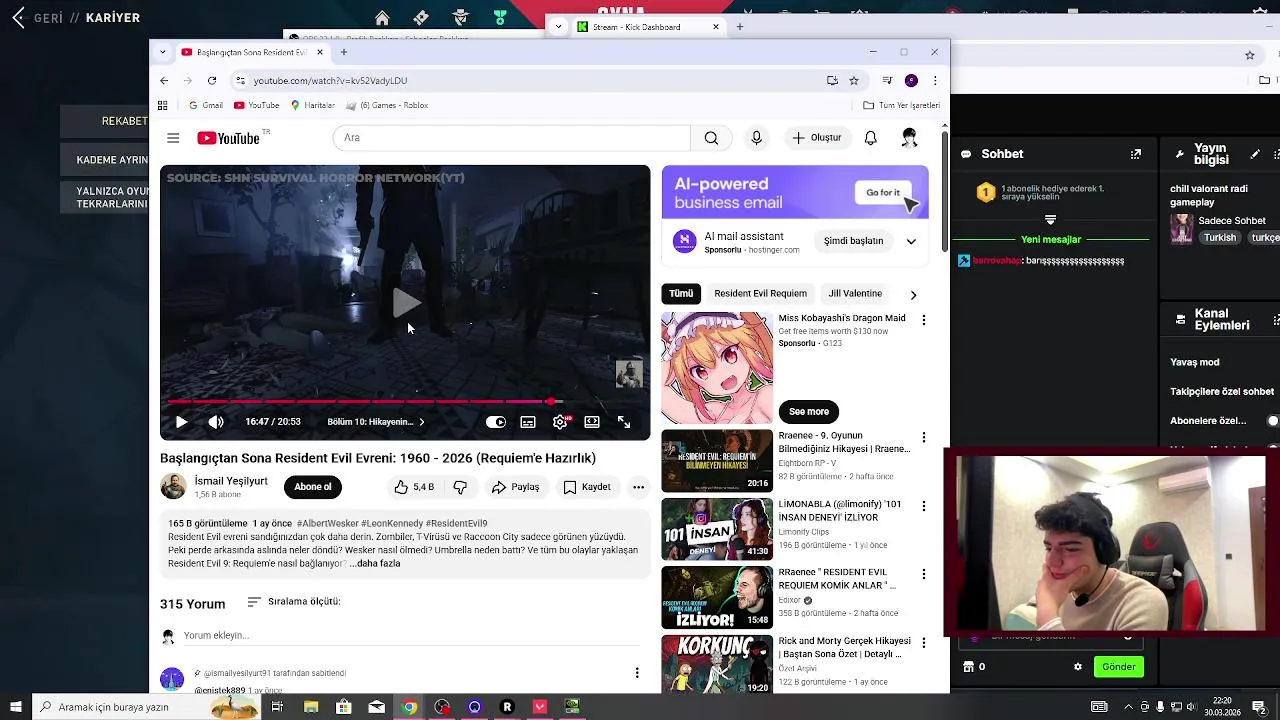
Task: Open the Haritalar bookmark
Action: pos(312,105)
